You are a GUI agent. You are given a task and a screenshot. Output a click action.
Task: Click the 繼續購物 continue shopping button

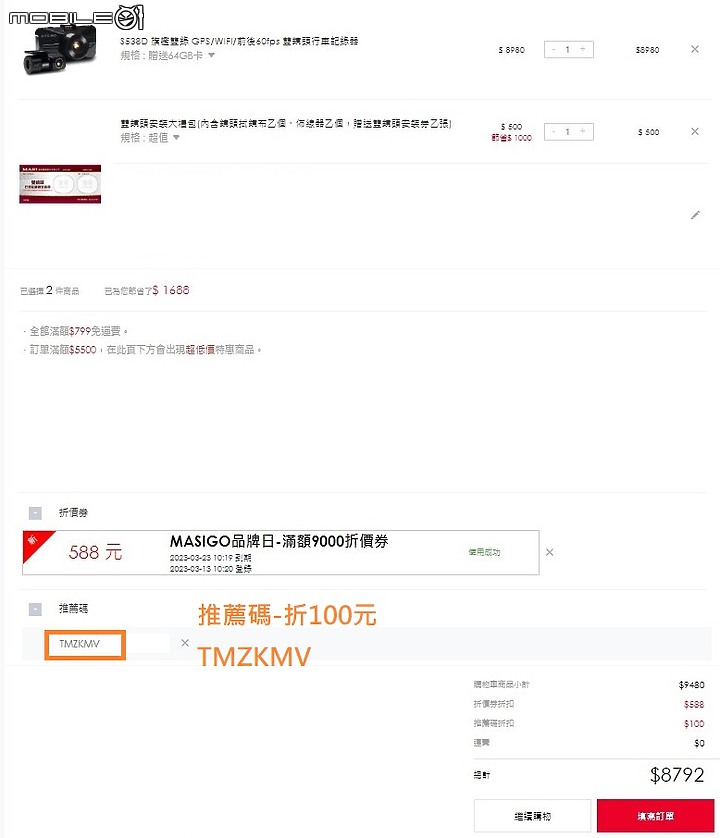[x=532, y=816]
